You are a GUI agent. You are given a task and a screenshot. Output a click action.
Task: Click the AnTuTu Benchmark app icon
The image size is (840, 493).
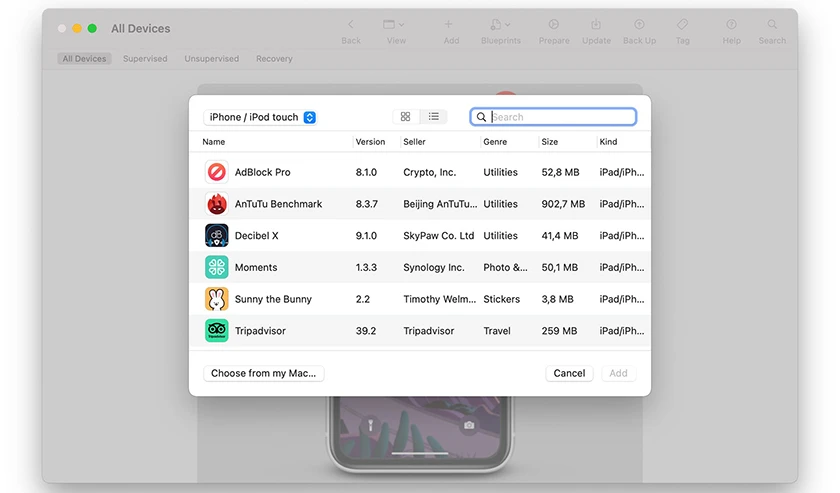point(216,204)
